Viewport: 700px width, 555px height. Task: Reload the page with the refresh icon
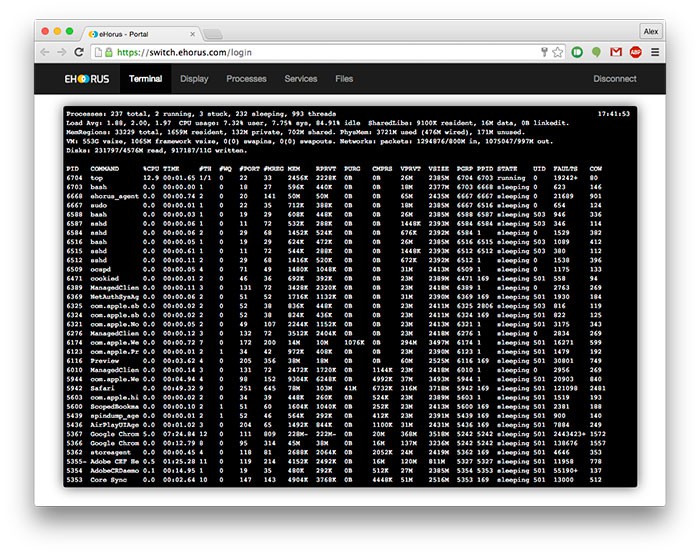pyautogui.click(x=79, y=52)
